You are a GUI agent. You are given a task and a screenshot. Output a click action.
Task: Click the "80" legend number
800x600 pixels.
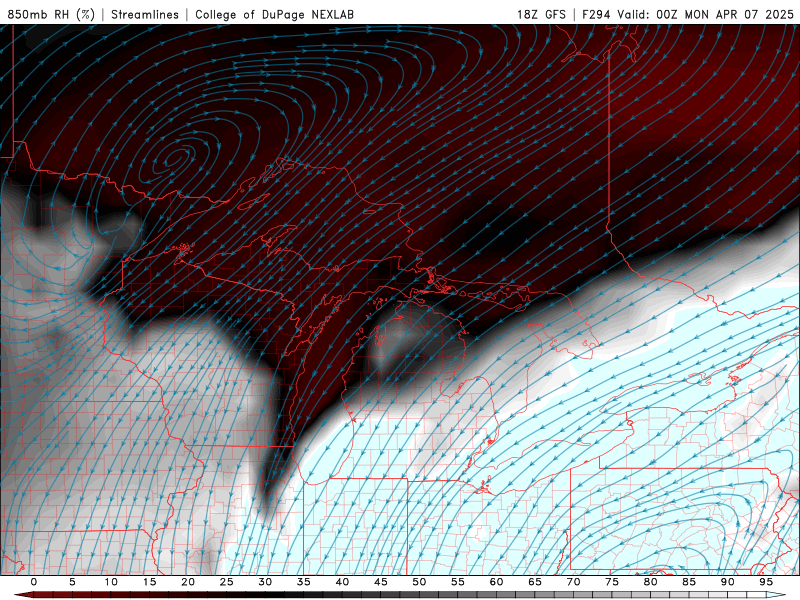[650, 582]
